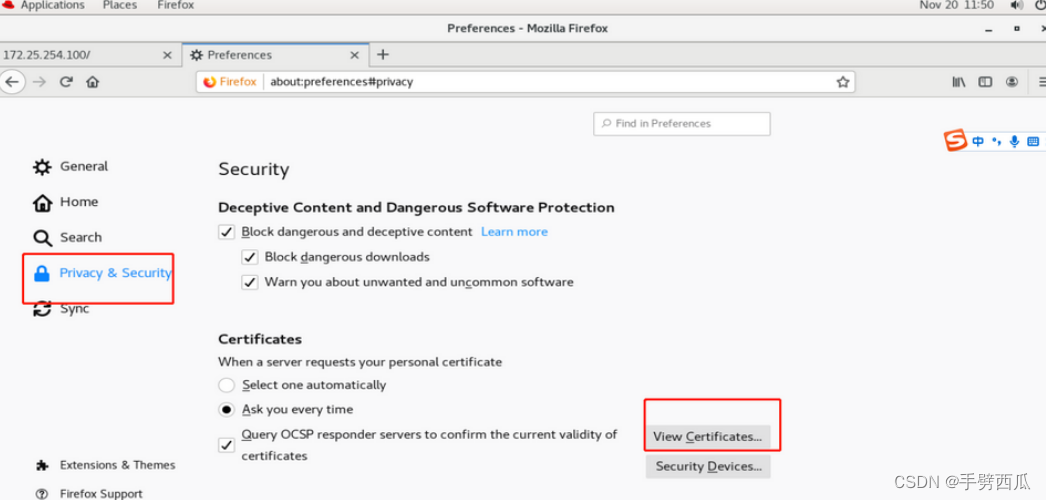Open the Library bookshelf icon
1046x500 pixels.
(x=959, y=82)
